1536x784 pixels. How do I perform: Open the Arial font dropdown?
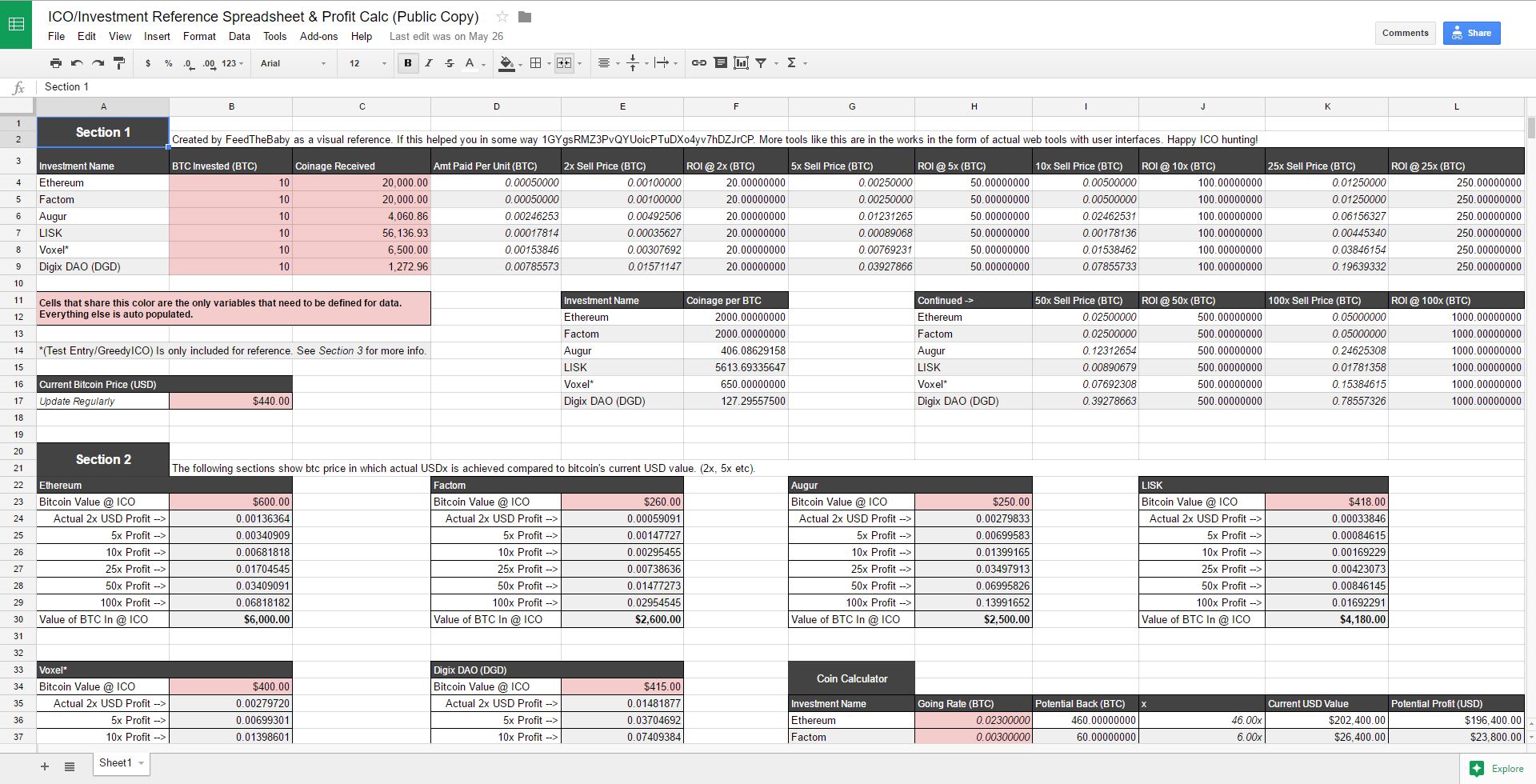point(293,63)
